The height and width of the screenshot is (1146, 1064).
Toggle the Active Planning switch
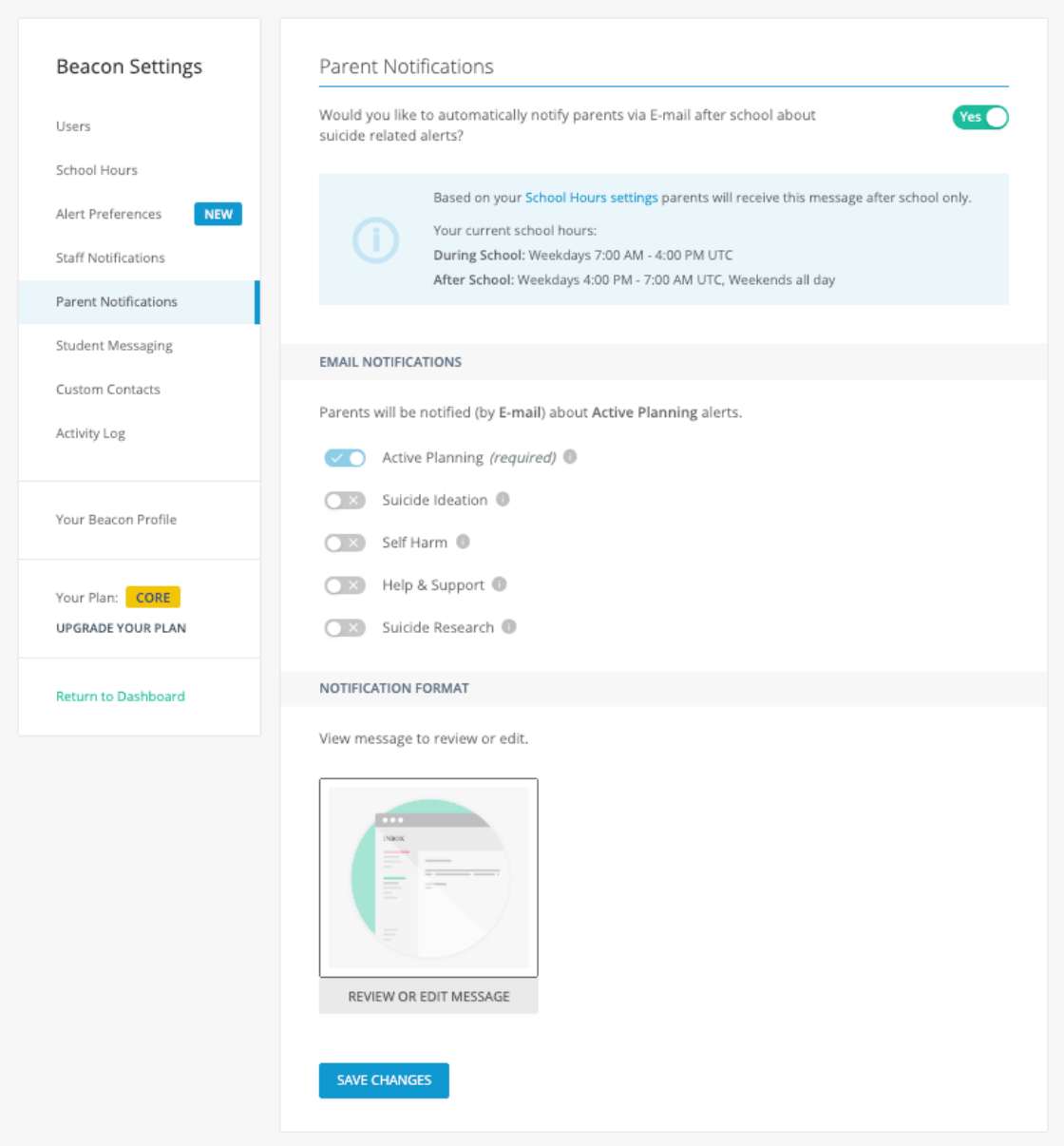coord(345,458)
